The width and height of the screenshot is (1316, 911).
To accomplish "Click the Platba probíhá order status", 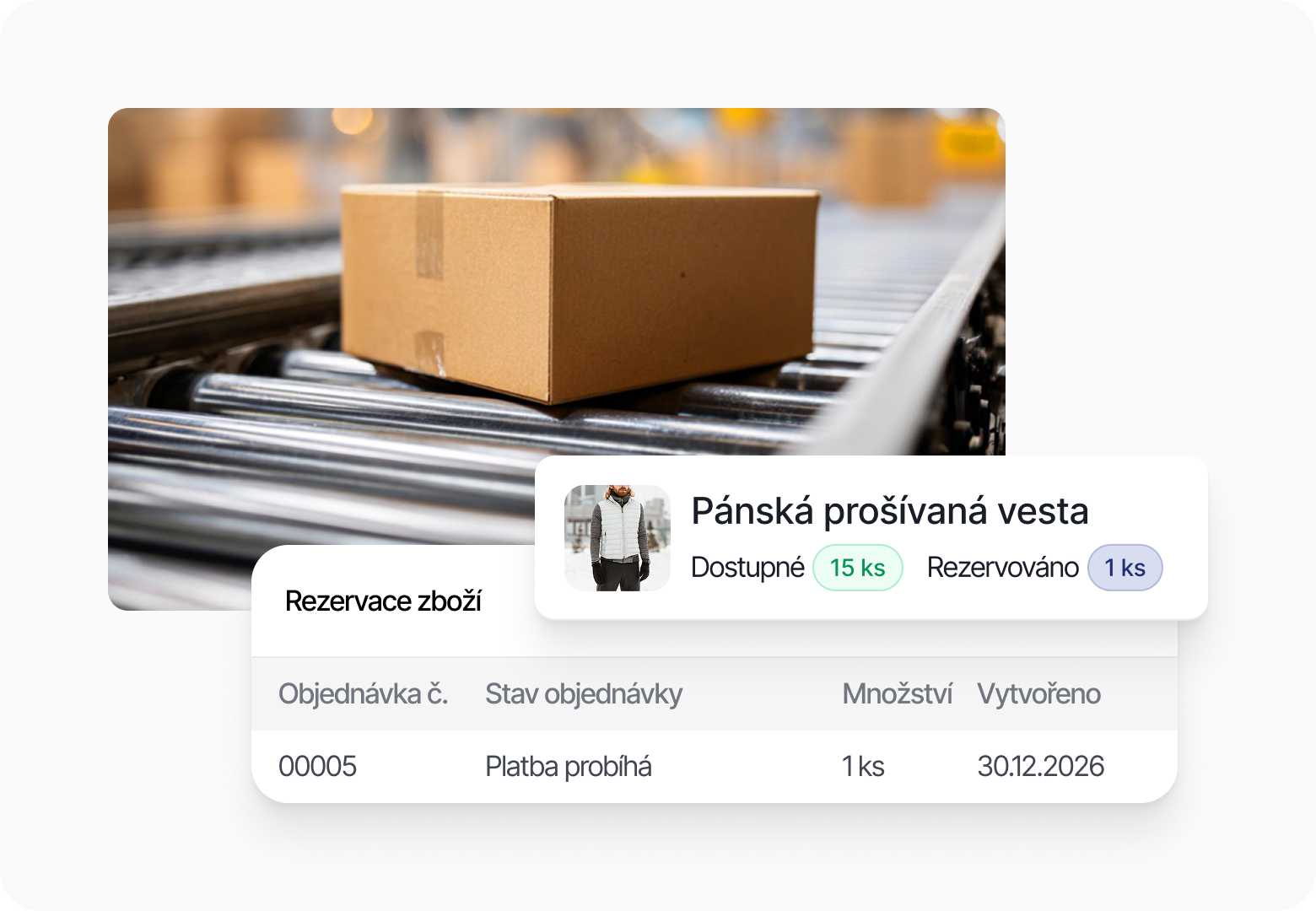I will (569, 767).
